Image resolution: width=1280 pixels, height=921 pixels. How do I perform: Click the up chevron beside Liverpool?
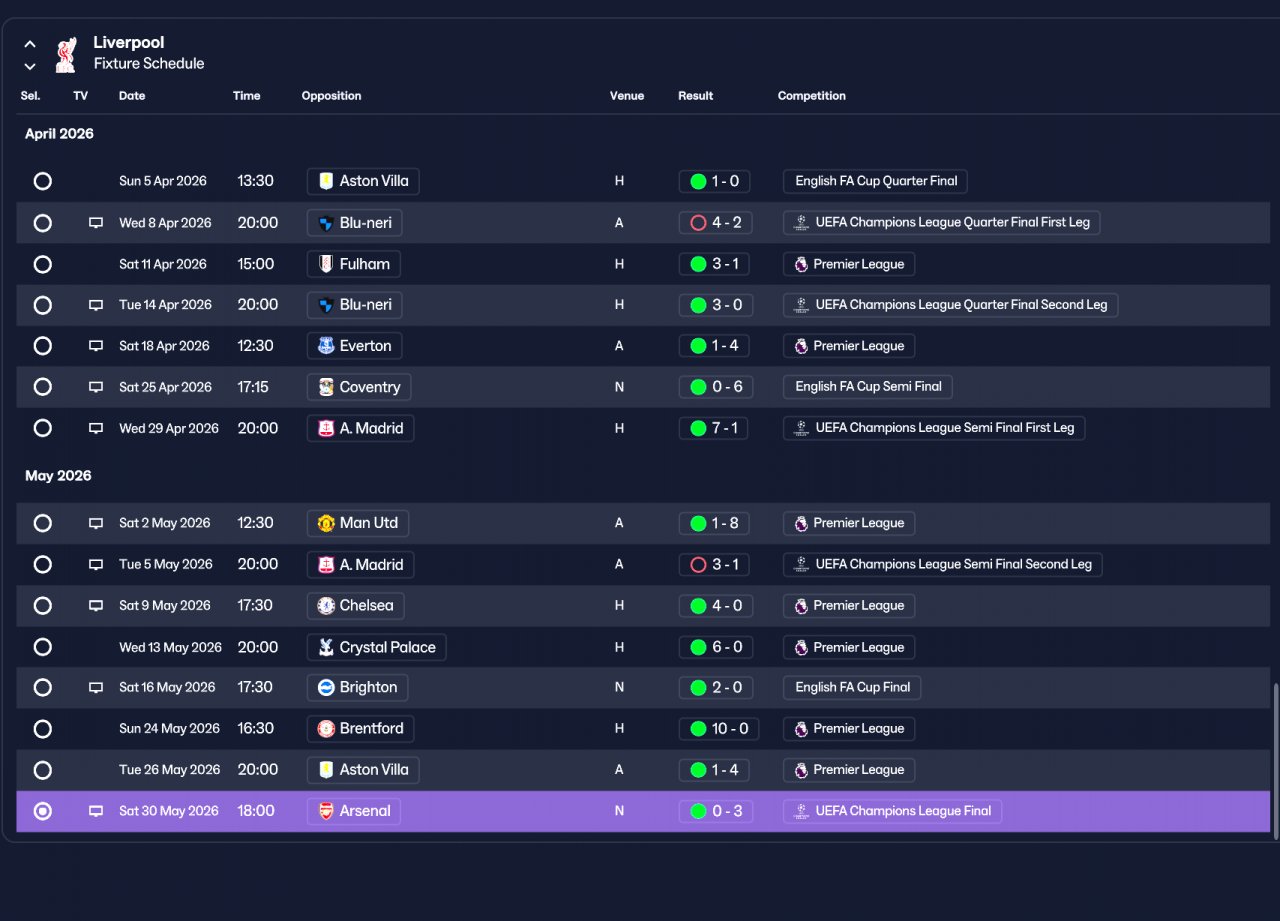click(30, 44)
